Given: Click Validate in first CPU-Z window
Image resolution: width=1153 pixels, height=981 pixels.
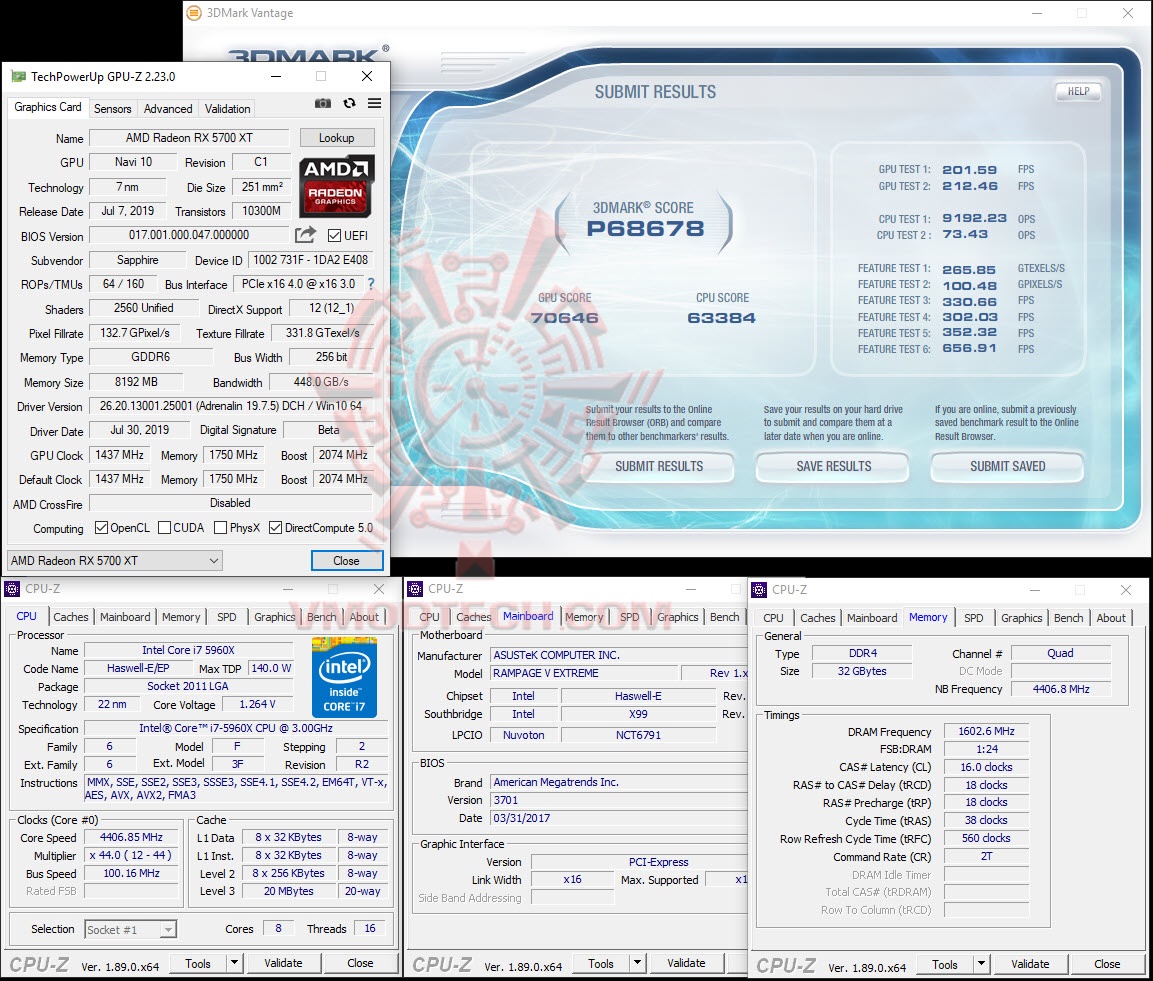Looking at the screenshot, I should click(283, 963).
